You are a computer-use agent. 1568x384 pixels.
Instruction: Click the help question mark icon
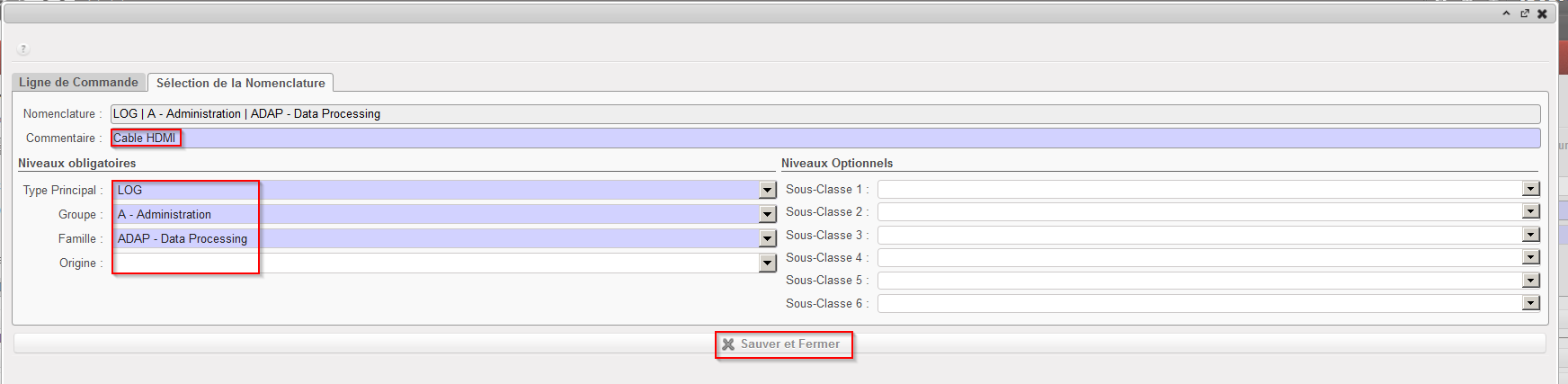[x=23, y=49]
